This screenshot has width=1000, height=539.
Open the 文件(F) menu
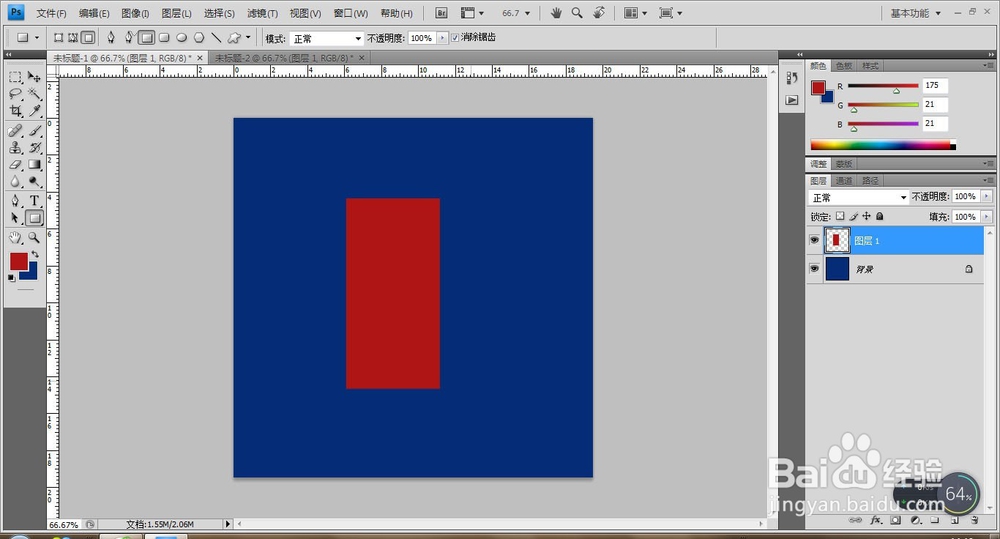(51, 13)
